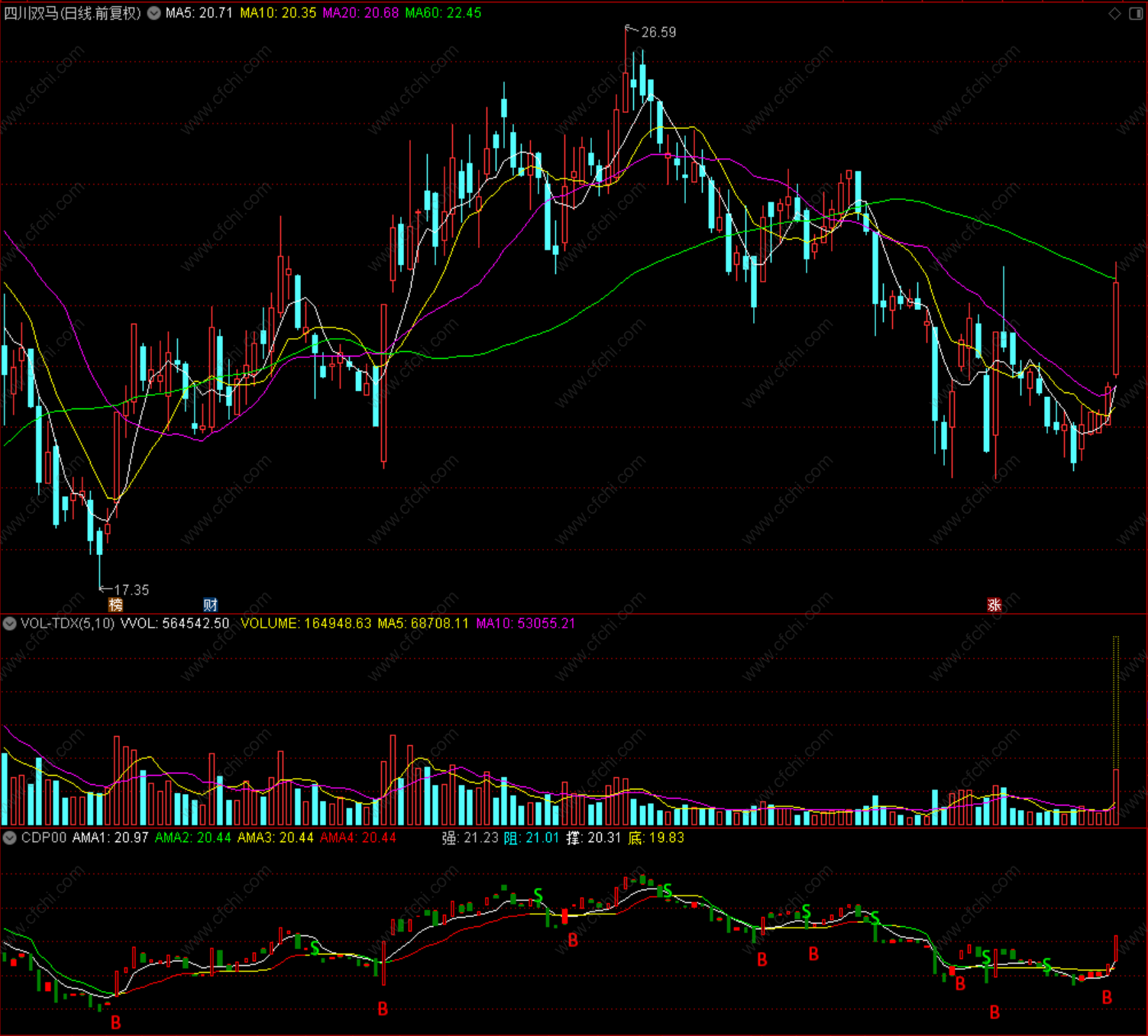Viewport: 1148px width, 1036px height.
Task: Select the stock title 四川双马(日线,前复权)
Action: click(x=73, y=13)
